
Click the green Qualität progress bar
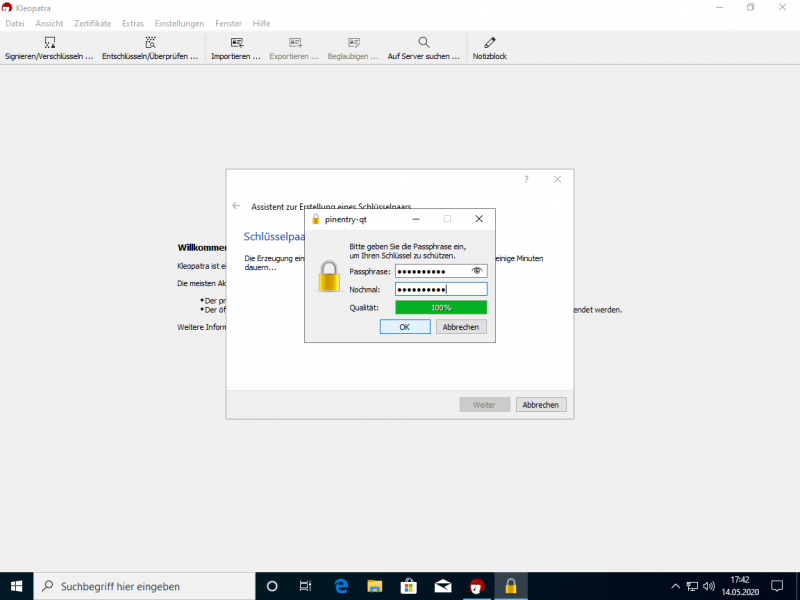[x=440, y=307]
